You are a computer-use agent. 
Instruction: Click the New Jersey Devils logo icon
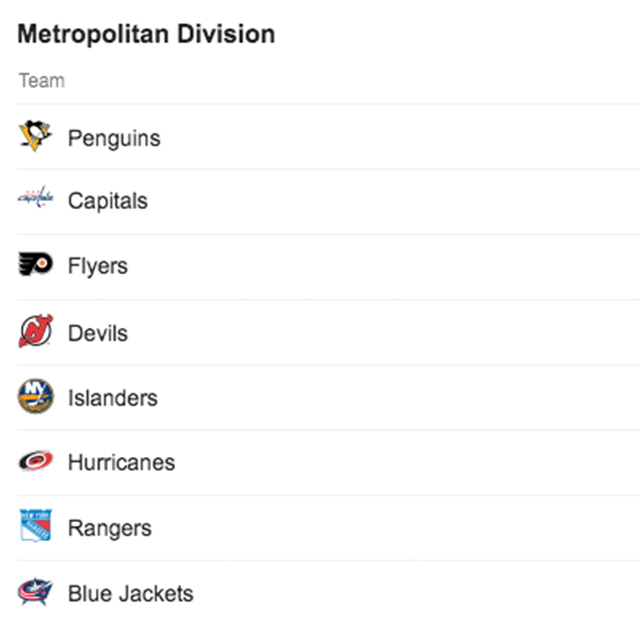[x=35, y=331]
